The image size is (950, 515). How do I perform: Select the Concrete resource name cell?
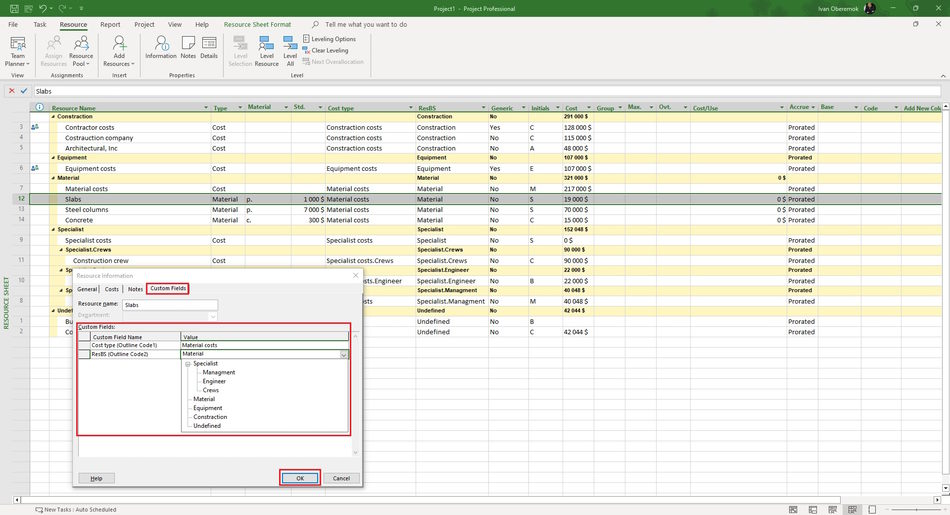tap(79, 220)
